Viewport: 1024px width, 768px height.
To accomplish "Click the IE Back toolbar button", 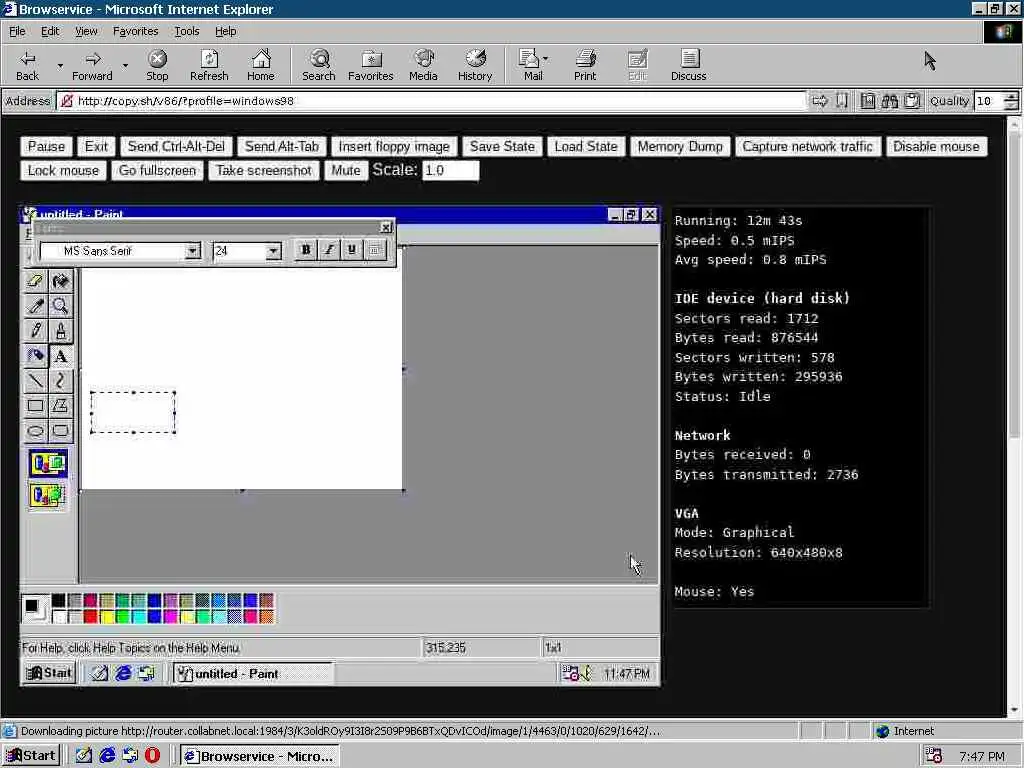I will pyautogui.click(x=27, y=65).
